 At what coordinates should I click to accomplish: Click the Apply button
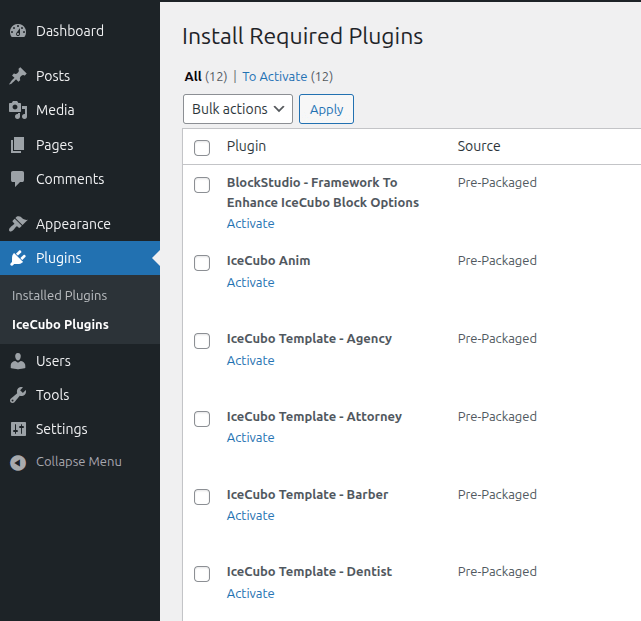click(x=326, y=109)
